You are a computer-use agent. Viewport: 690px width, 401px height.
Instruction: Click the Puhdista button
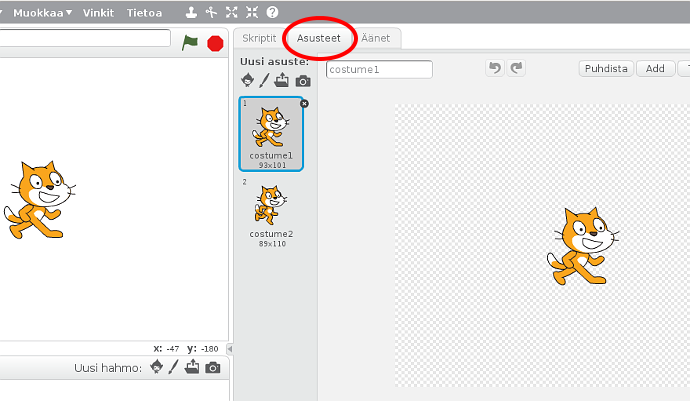tap(606, 69)
